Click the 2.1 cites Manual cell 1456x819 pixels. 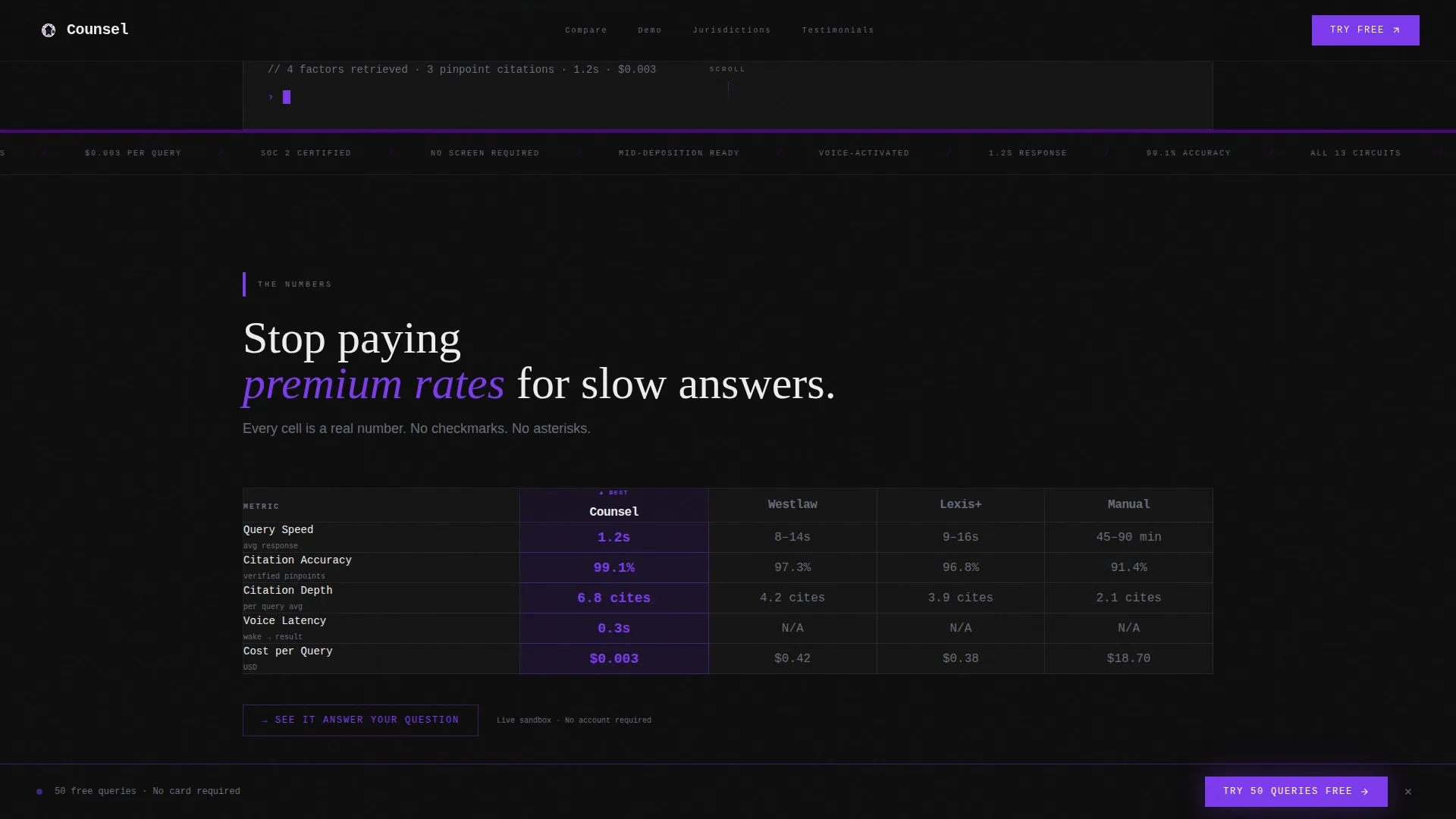coord(1128,598)
